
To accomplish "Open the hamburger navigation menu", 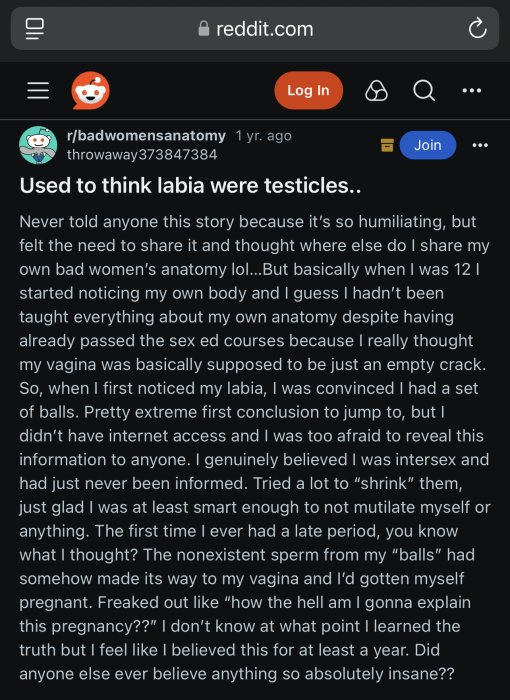I will pyautogui.click(x=38, y=91).
